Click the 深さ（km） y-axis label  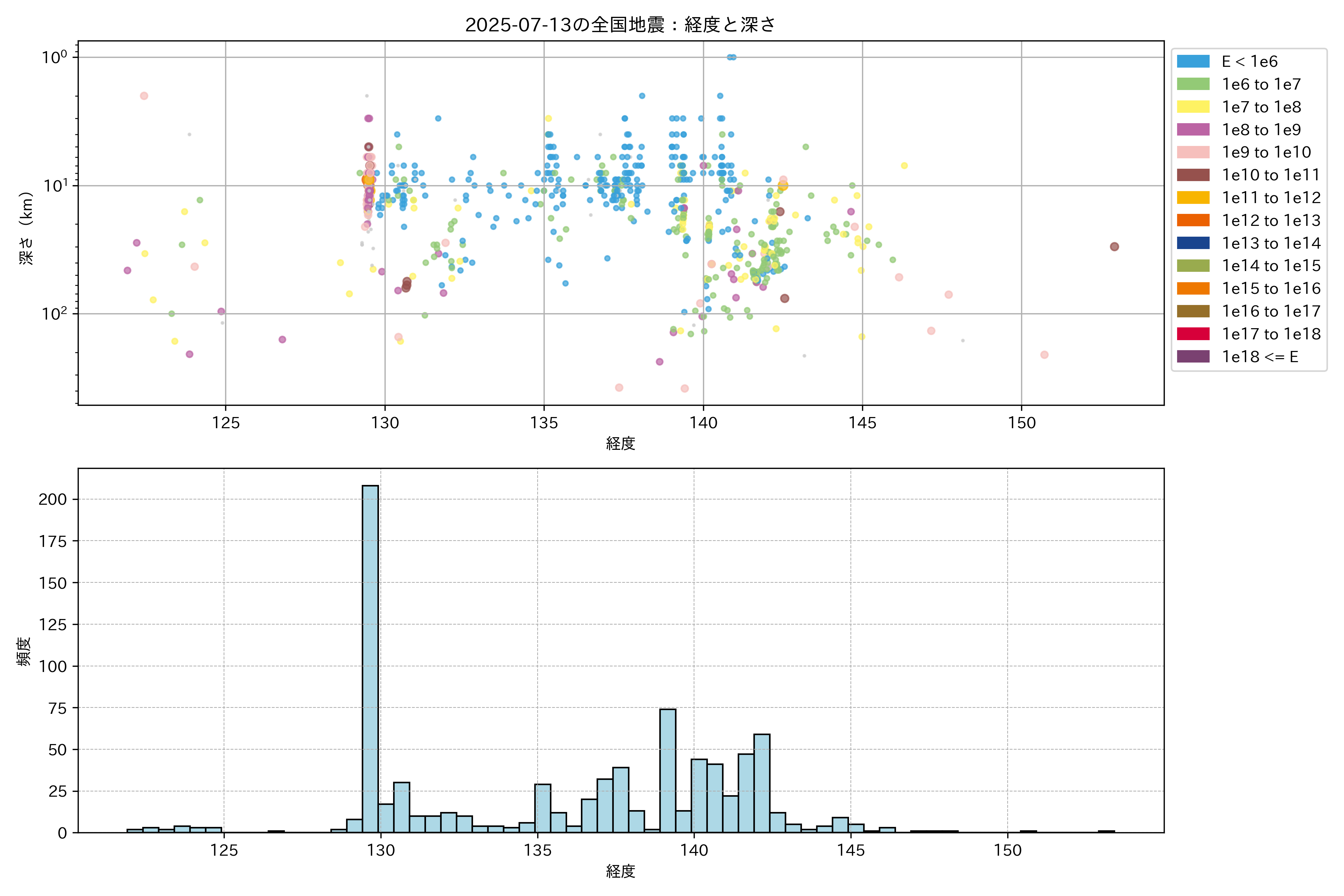click(26, 228)
